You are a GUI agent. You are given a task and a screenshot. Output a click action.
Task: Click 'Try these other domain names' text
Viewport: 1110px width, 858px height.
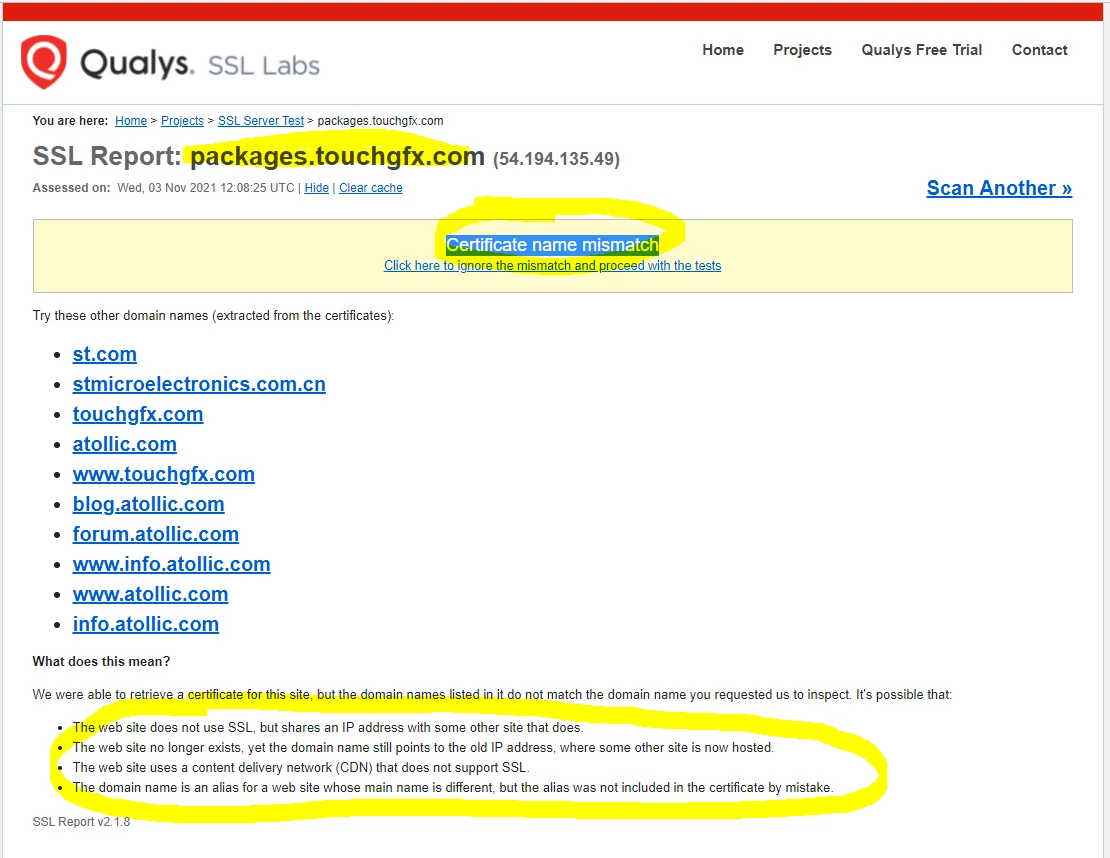[213, 315]
